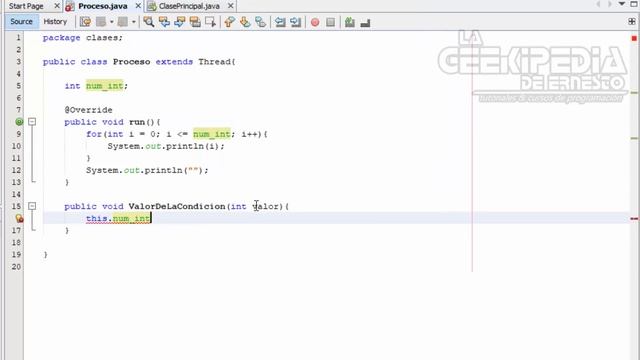Switch to the History view
Screen dimensions: 640x360
pyautogui.click(x=55, y=22)
